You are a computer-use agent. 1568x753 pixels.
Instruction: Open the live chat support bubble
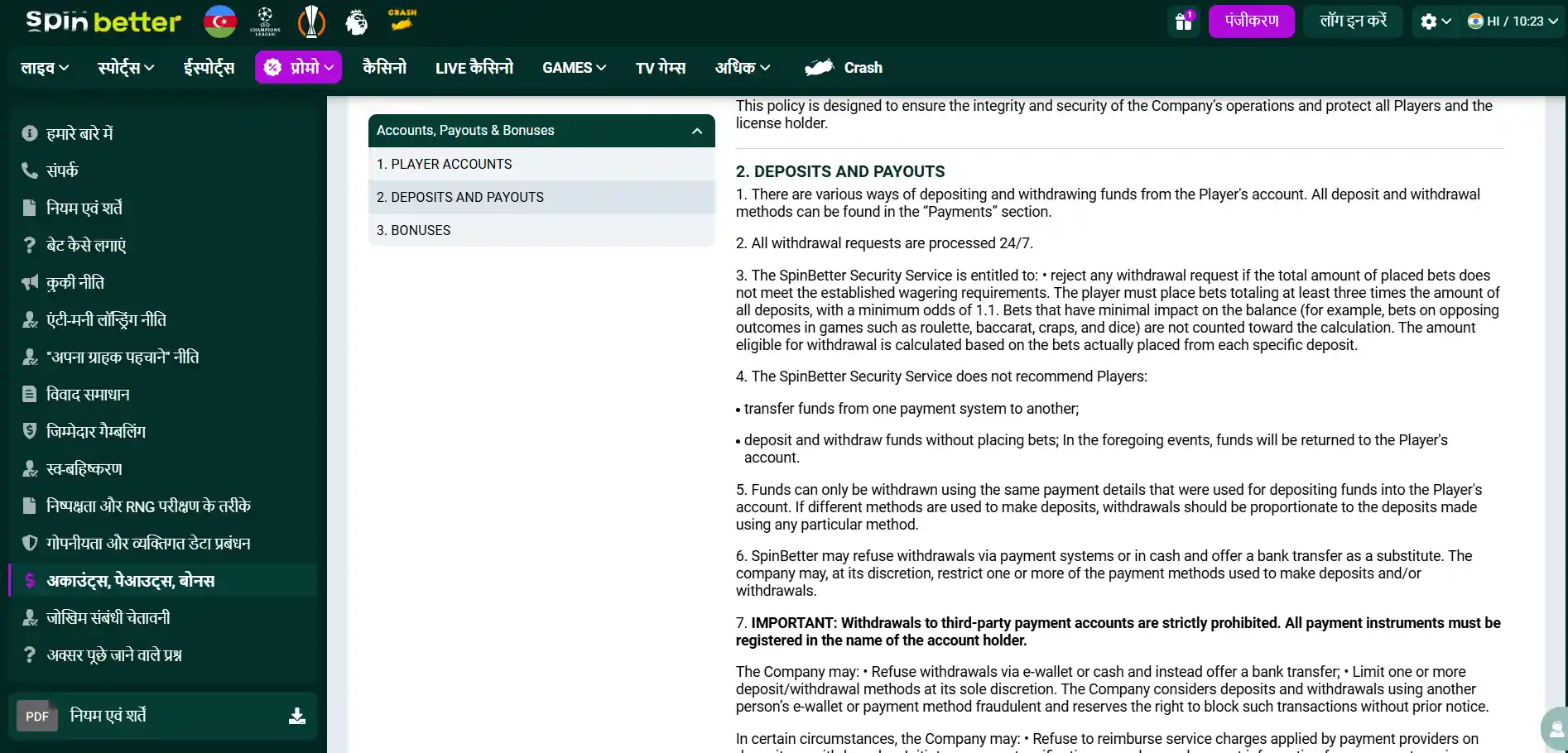1555,728
